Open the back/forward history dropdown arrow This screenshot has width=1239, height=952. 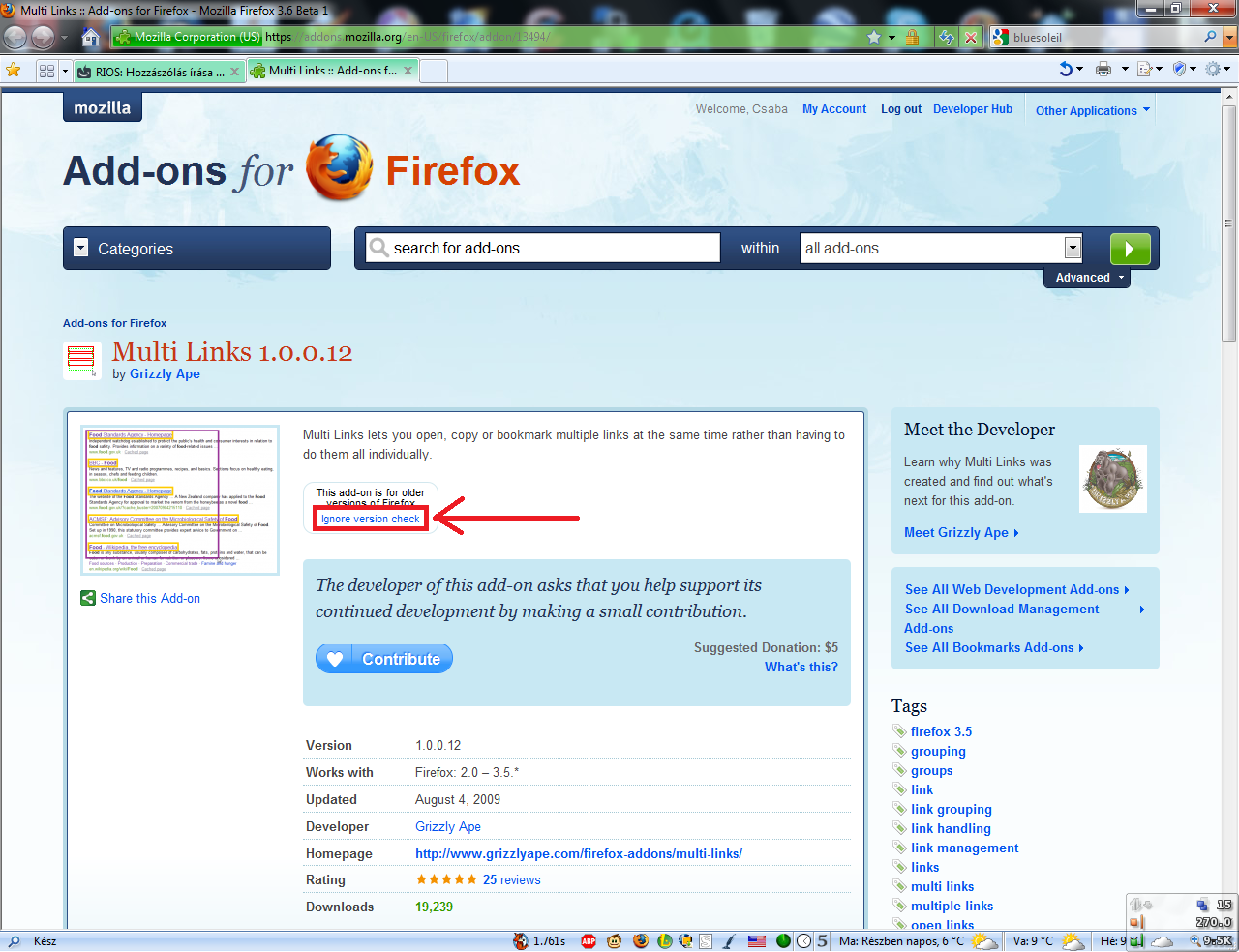pos(65,38)
